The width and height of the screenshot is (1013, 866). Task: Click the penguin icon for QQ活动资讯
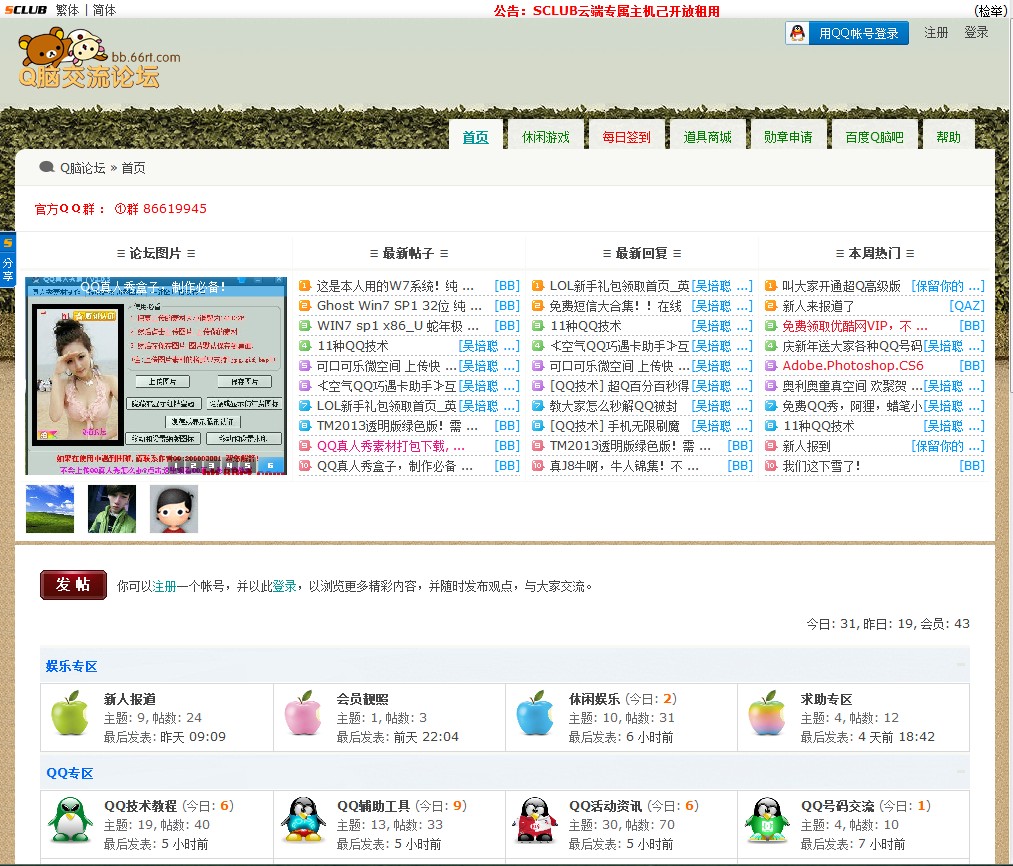(x=535, y=819)
